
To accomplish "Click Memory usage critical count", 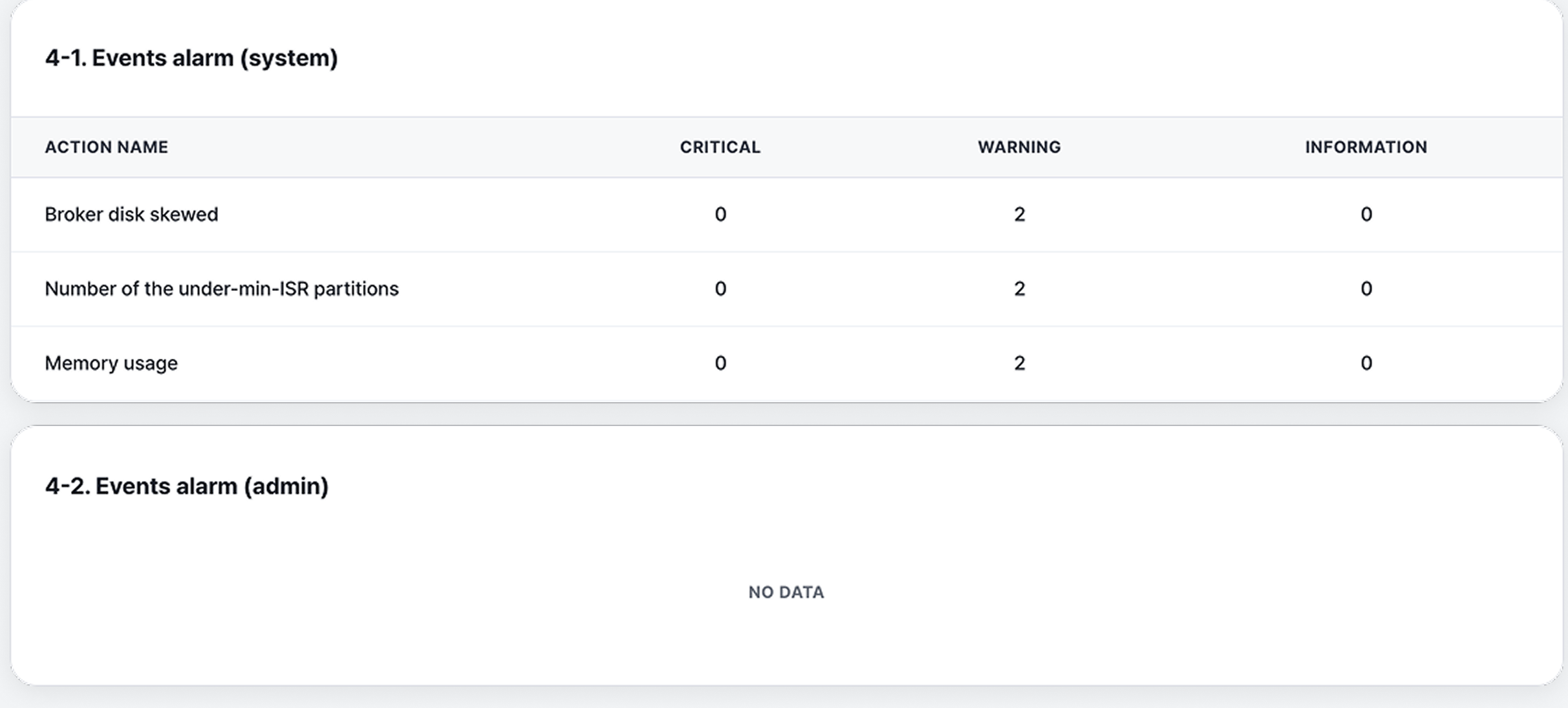I will pyautogui.click(x=720, y=363).
